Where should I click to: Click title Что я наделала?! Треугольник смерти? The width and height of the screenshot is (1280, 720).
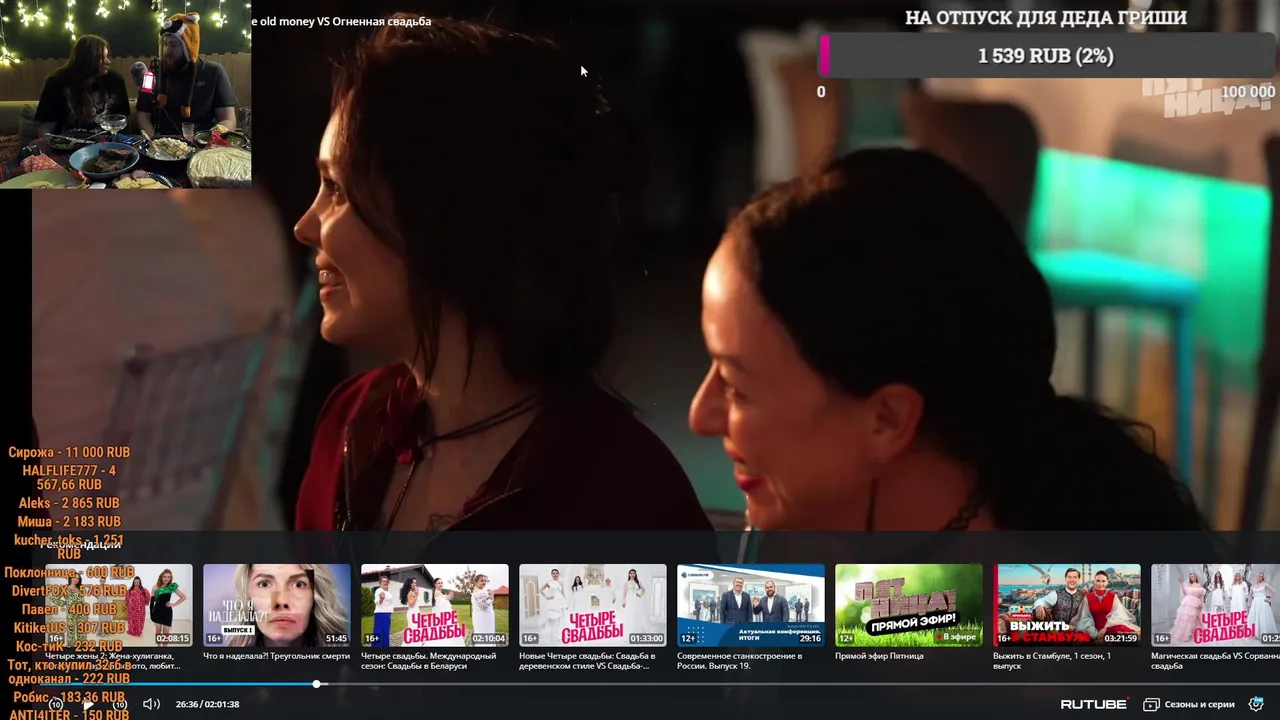tap(276, 656)
